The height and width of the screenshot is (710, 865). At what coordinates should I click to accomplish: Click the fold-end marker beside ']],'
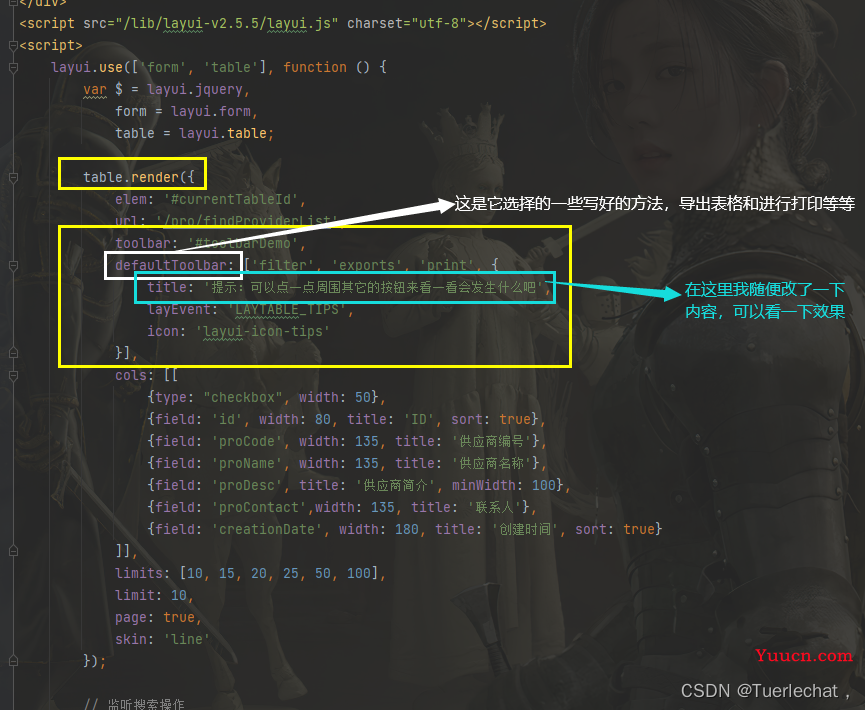point(13,551)
